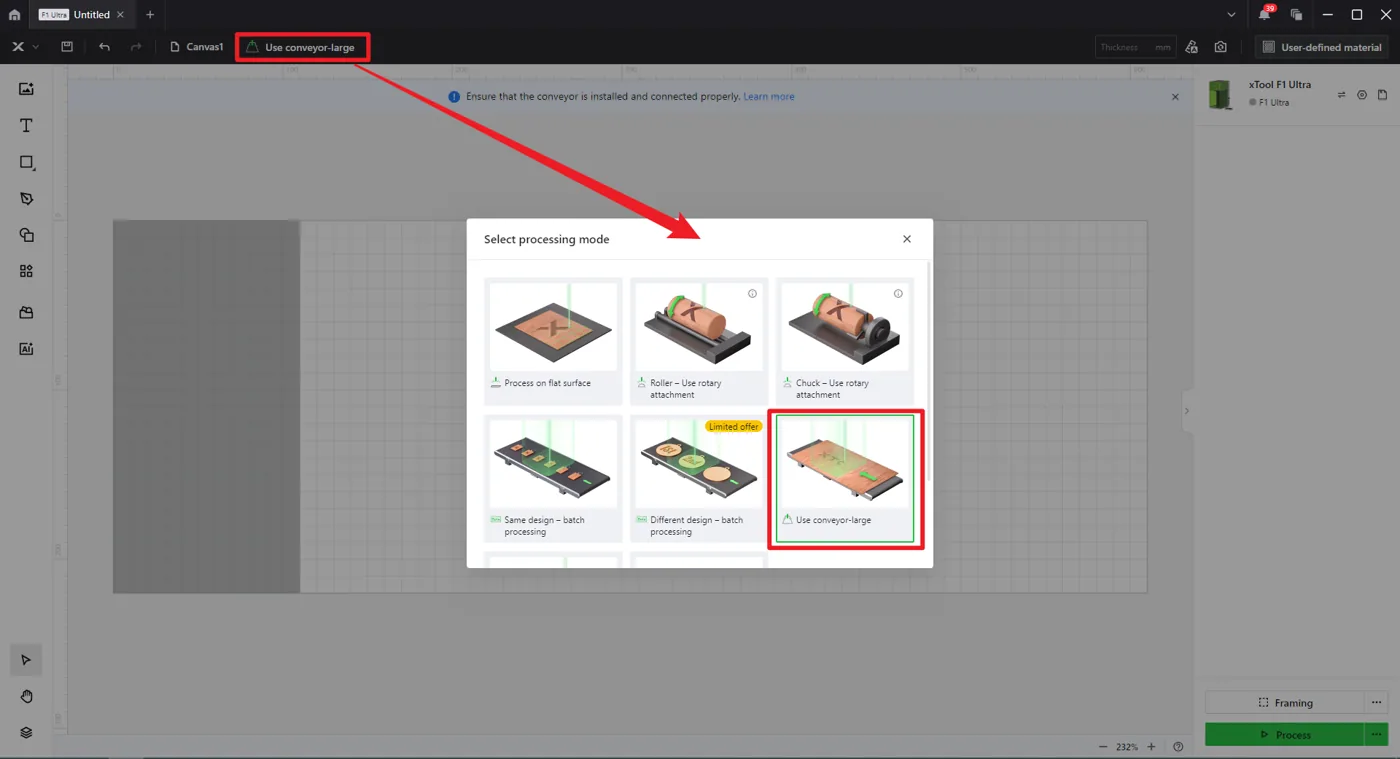1400x759 pixels.
Task: Click the multi-window icon in title bar
Action: coord(1296,15)
